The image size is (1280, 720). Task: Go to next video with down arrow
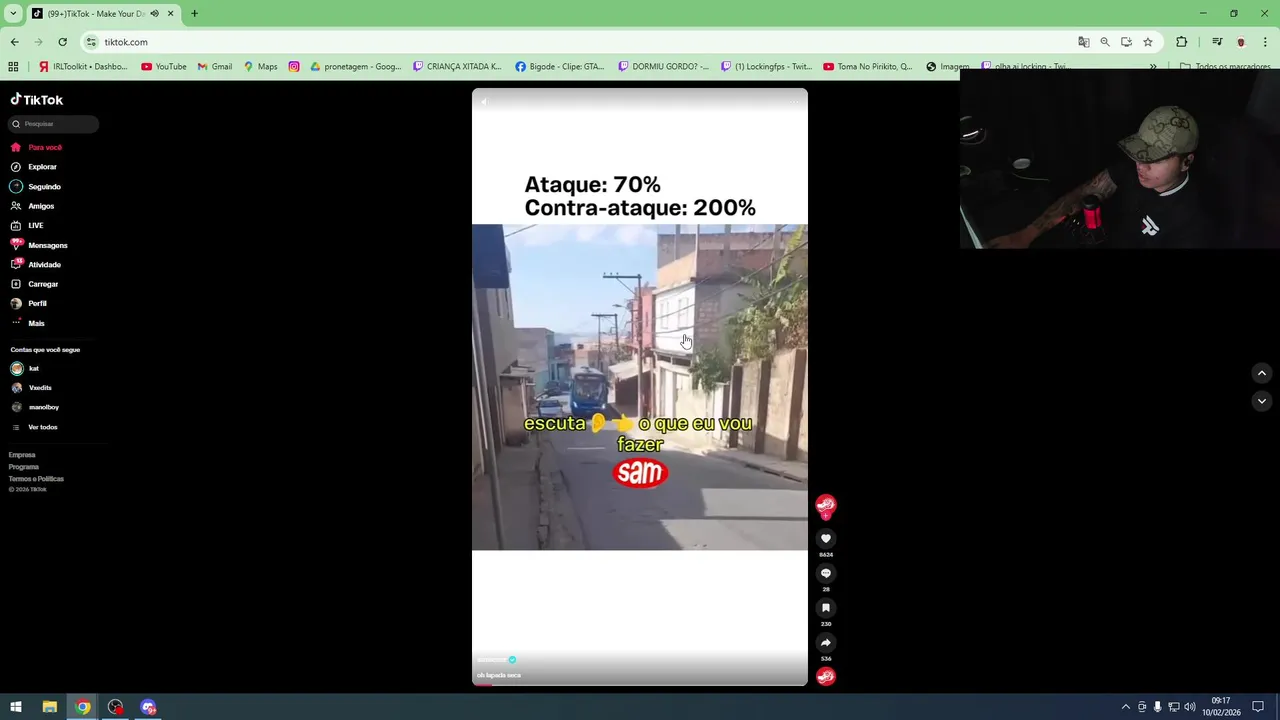pyautogui.click(x=1262, y=401)
